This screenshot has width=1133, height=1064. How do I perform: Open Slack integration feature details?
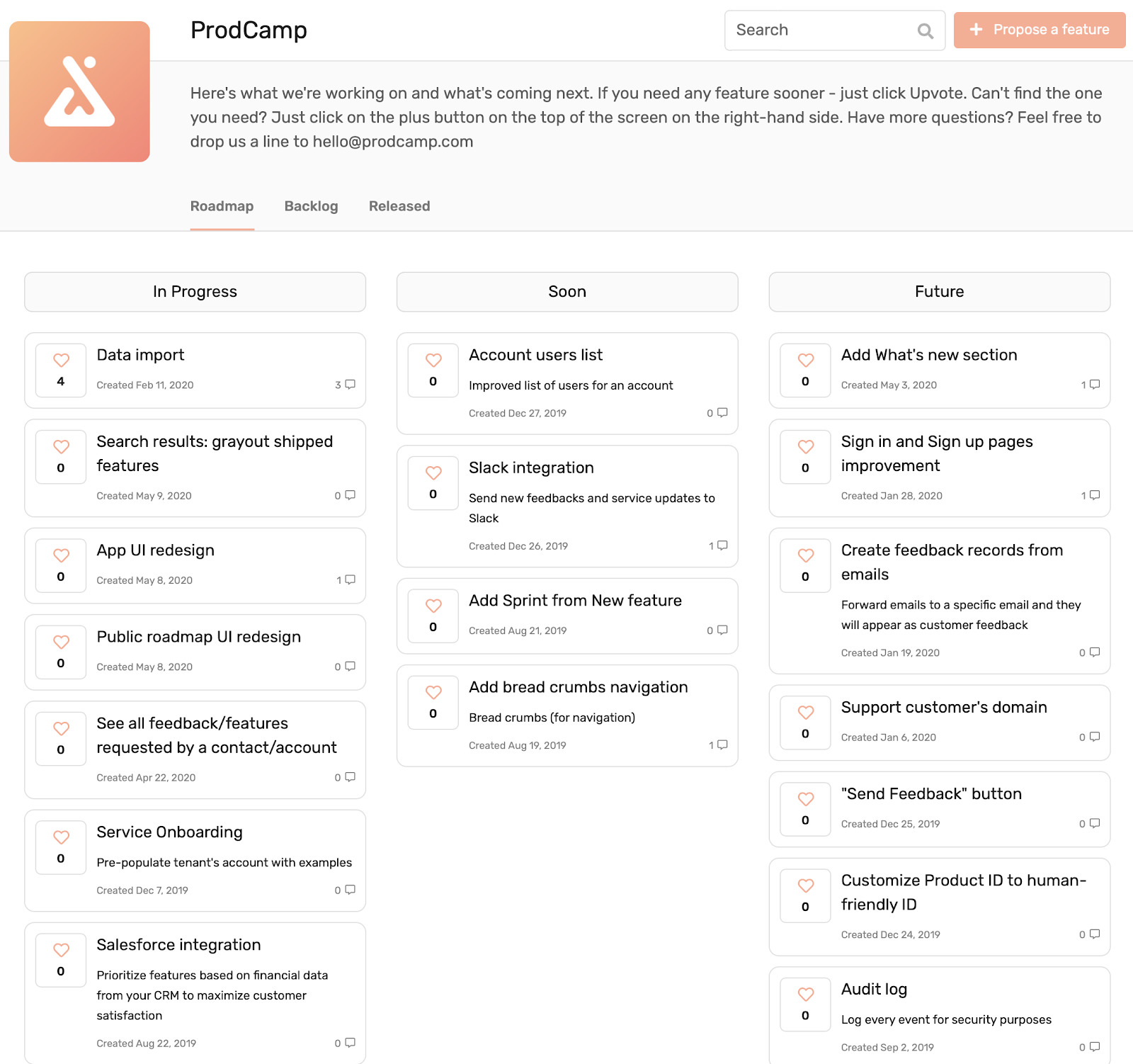[x=531, y=468]
